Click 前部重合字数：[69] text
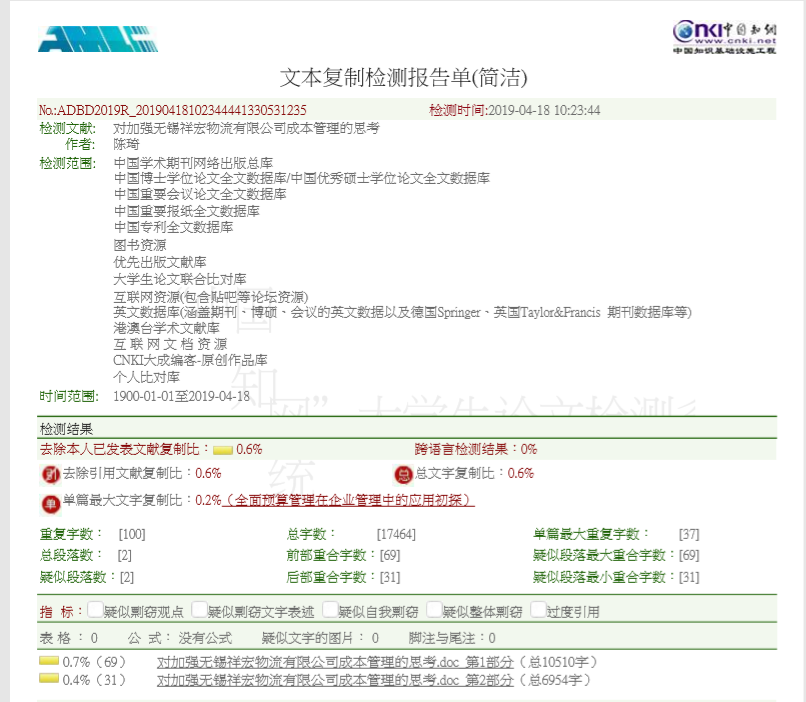This screenshot has height=702, width=806. [x=343, y=556]
